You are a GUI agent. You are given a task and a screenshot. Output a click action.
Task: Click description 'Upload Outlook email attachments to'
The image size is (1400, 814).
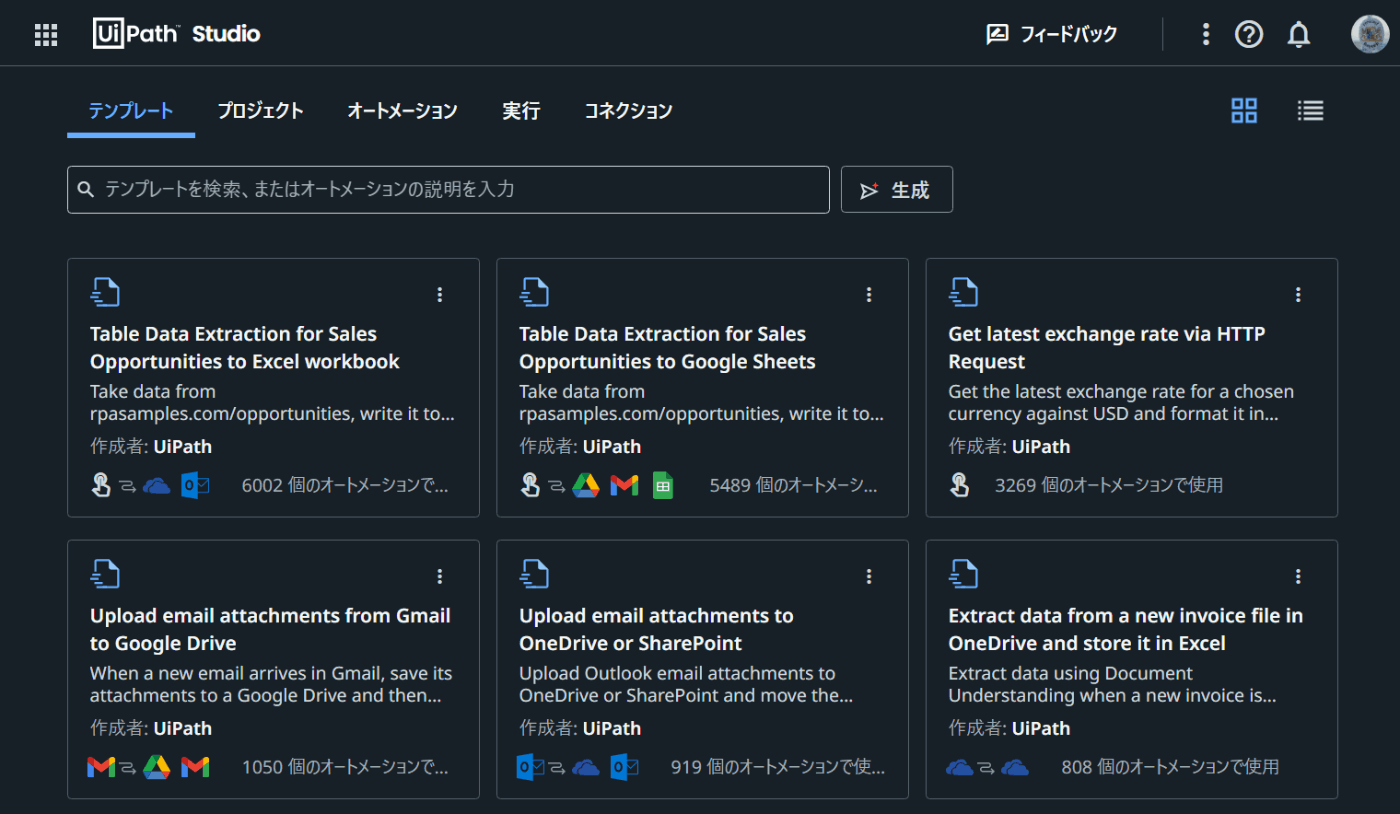[x=686, y=685]
